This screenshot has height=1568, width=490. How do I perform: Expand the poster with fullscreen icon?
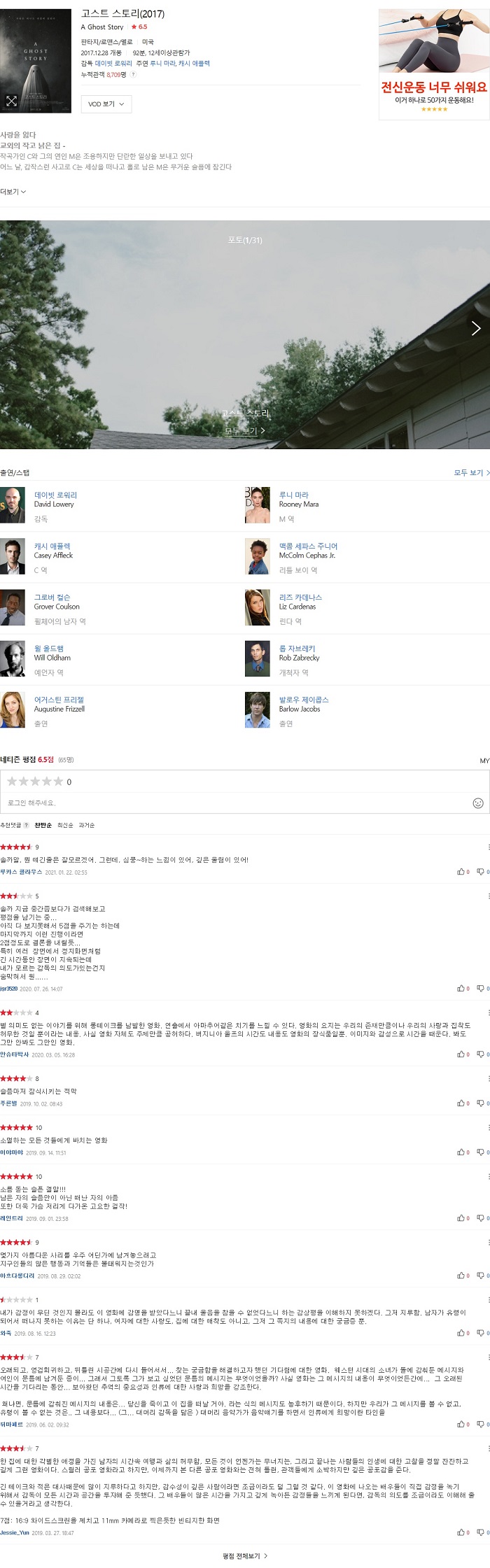click(x=11, y=101)
